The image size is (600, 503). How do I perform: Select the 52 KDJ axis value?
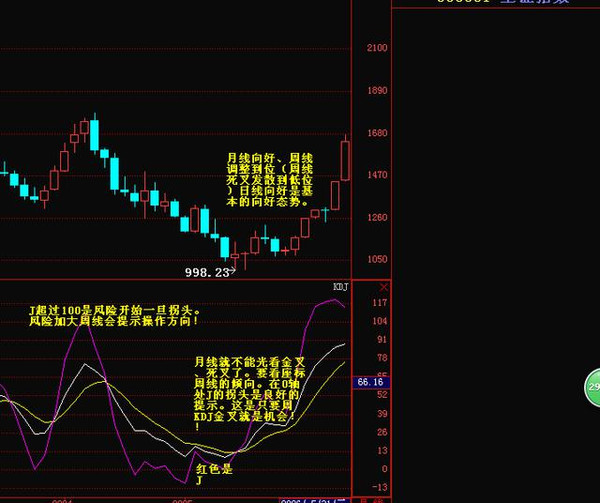[382, 395]
